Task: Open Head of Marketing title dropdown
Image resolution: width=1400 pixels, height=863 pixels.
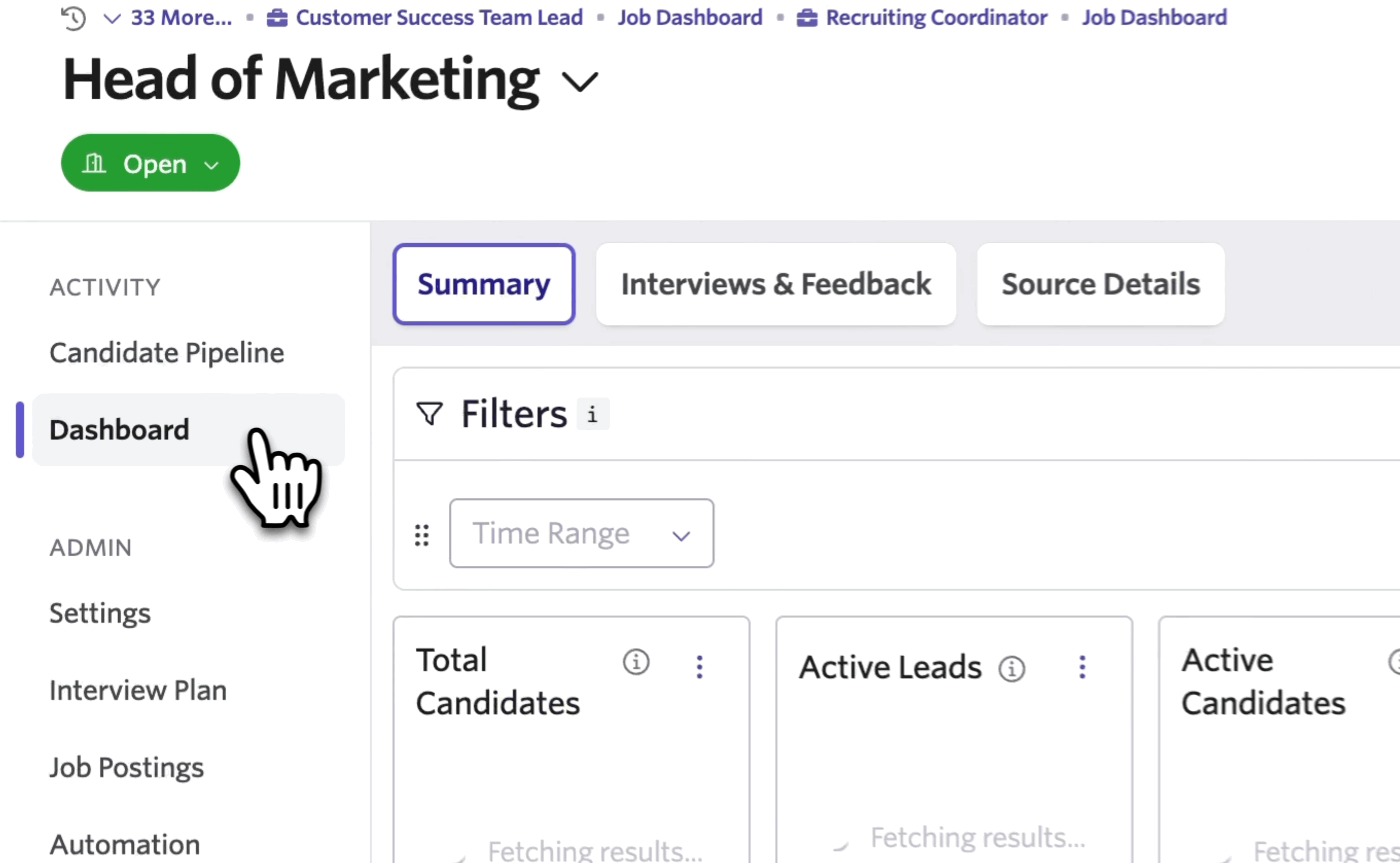Action: point(580,82)
